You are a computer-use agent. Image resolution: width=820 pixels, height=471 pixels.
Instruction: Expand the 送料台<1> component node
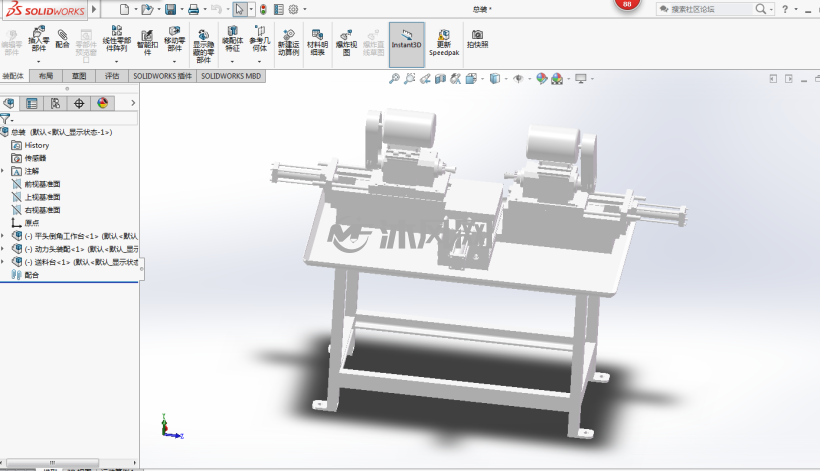[x=3, y=261]
